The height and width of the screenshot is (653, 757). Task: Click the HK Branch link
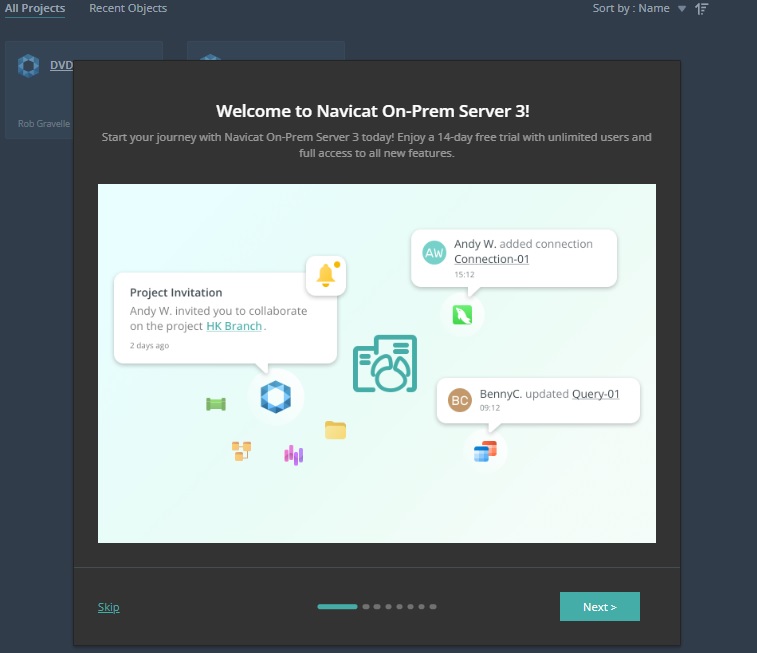click(234, 326)
